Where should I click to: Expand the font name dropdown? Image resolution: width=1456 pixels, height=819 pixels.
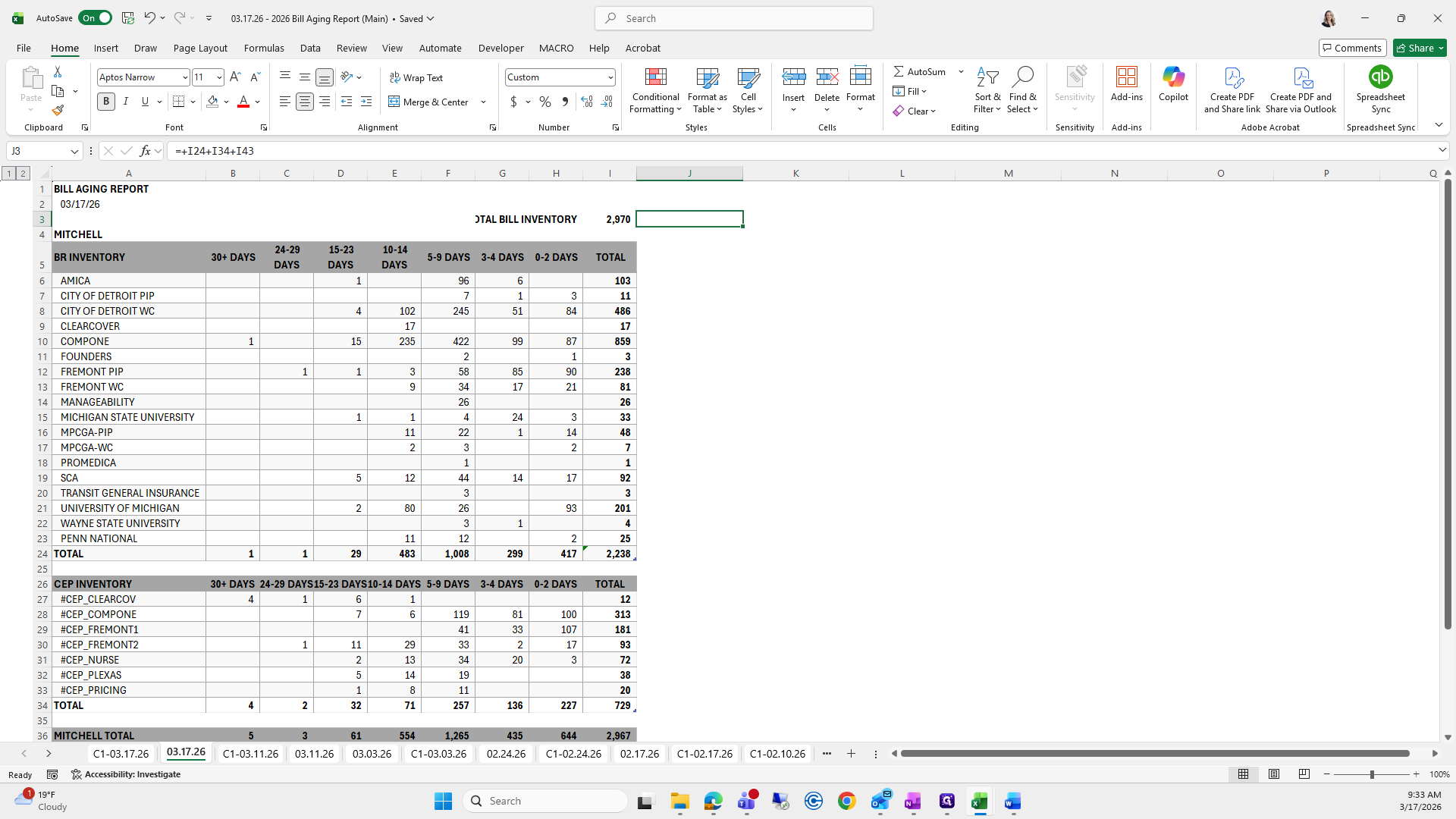184,77
